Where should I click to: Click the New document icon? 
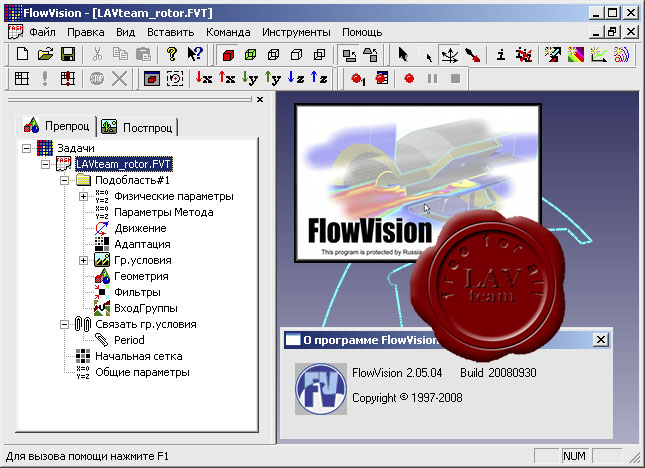22,54
